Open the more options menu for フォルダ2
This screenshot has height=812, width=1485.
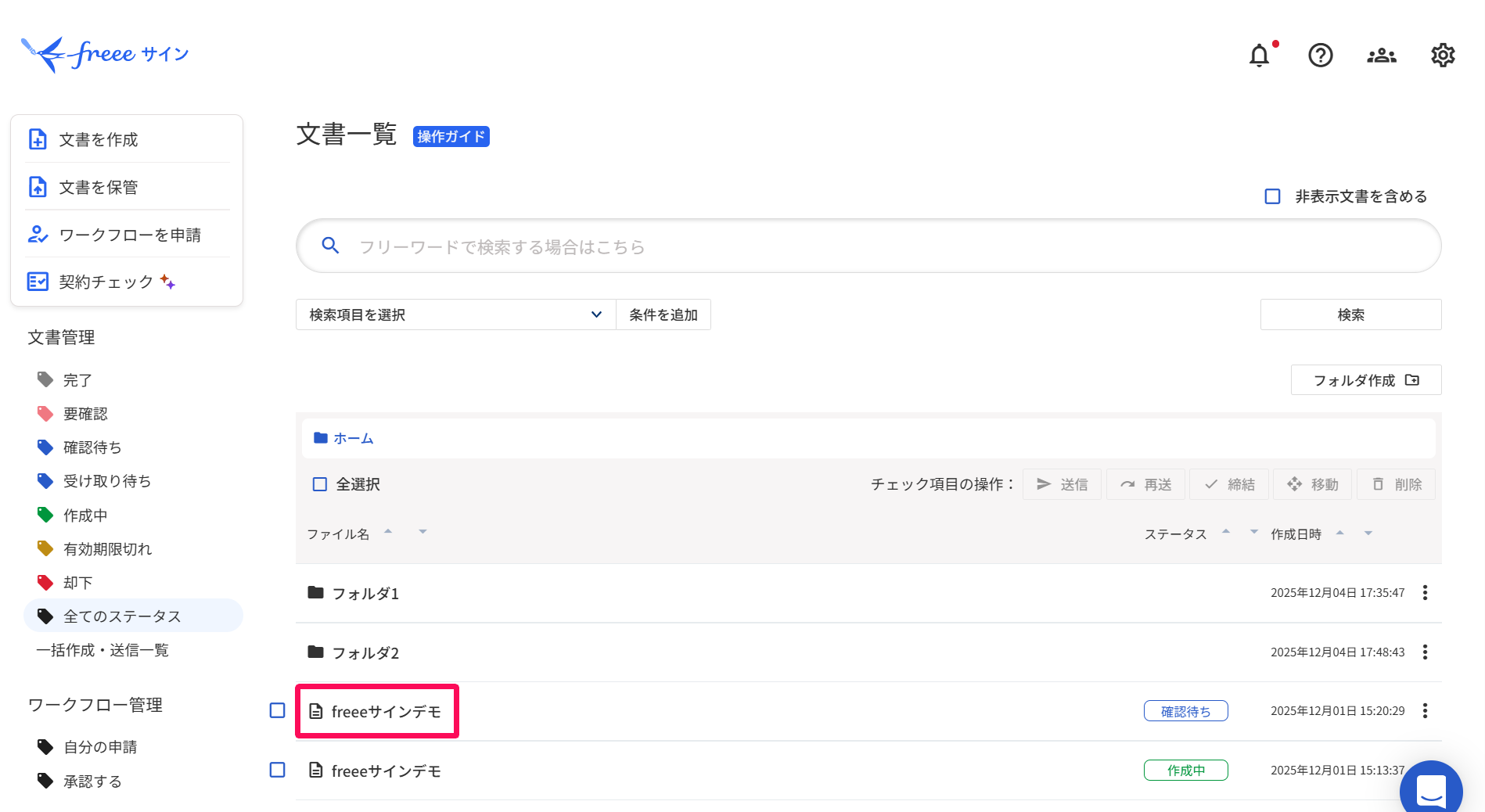(x=1425, y=652)
